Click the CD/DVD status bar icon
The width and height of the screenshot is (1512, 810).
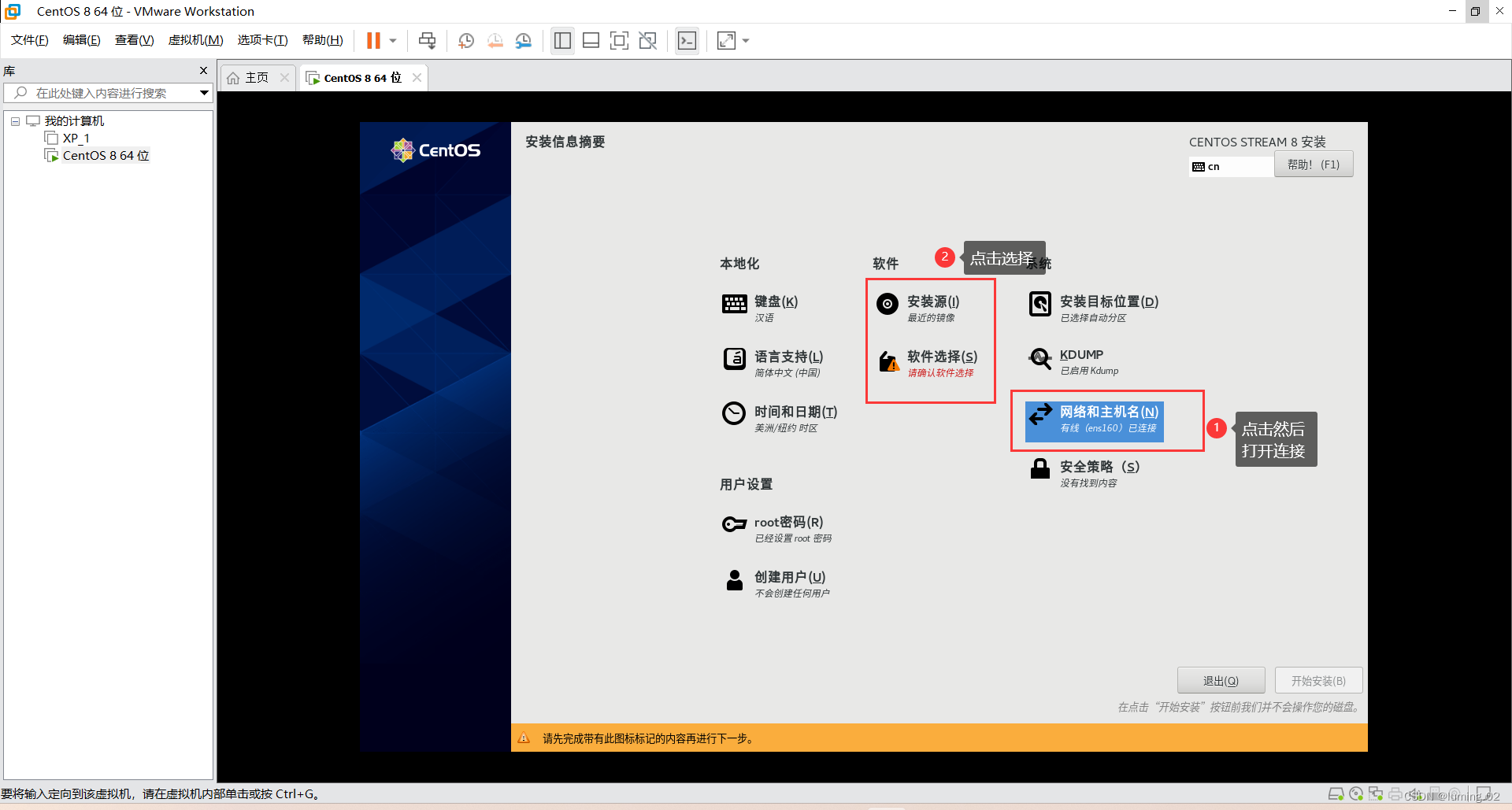click(x=1356, y=794)
